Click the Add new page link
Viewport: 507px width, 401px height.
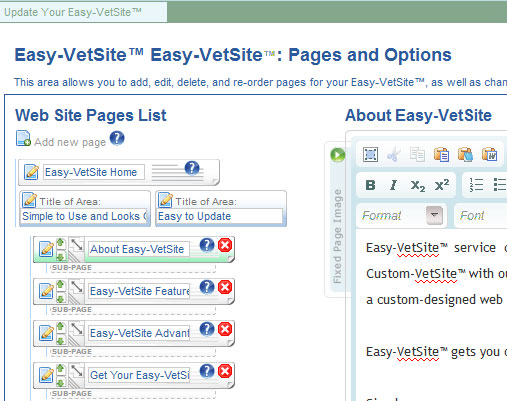click(70, 142)
